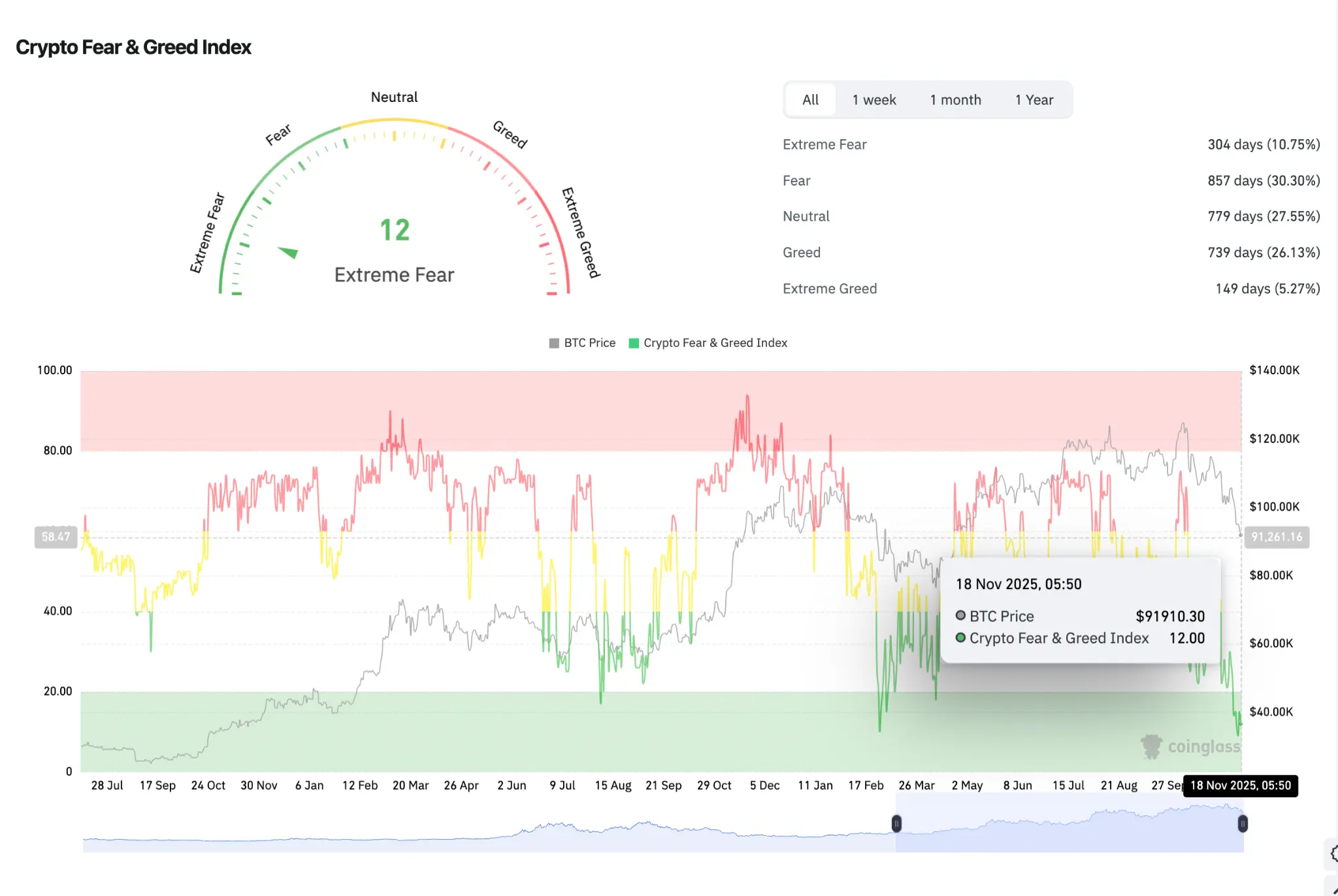Click the settings gear icon at right edge
This screenshot has height=896, width=1338.
pyautogui.click(x=1333, y=853)
